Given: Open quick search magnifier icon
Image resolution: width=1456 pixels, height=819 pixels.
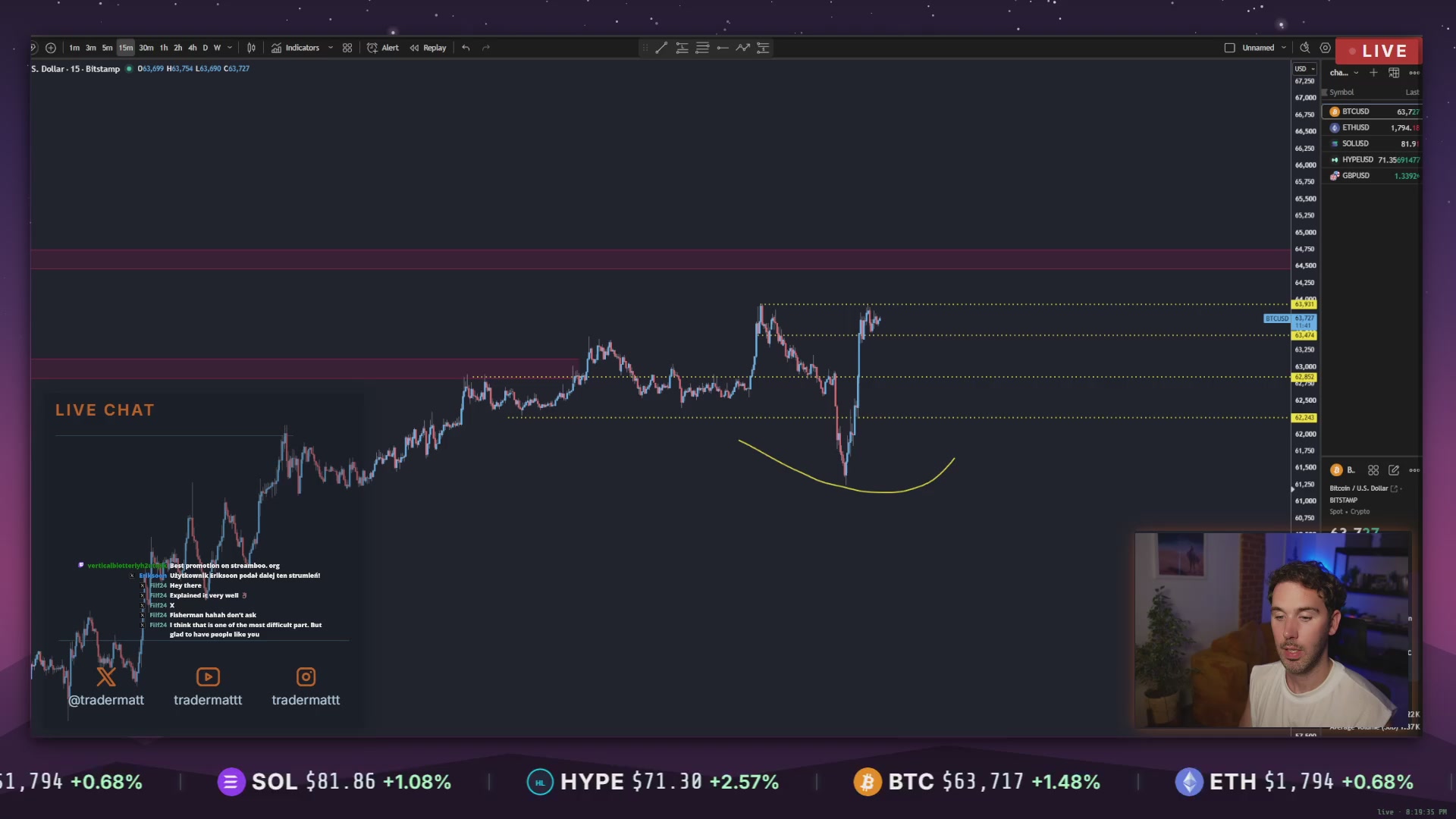Looking at the screenshot, I should point(1304,48).
